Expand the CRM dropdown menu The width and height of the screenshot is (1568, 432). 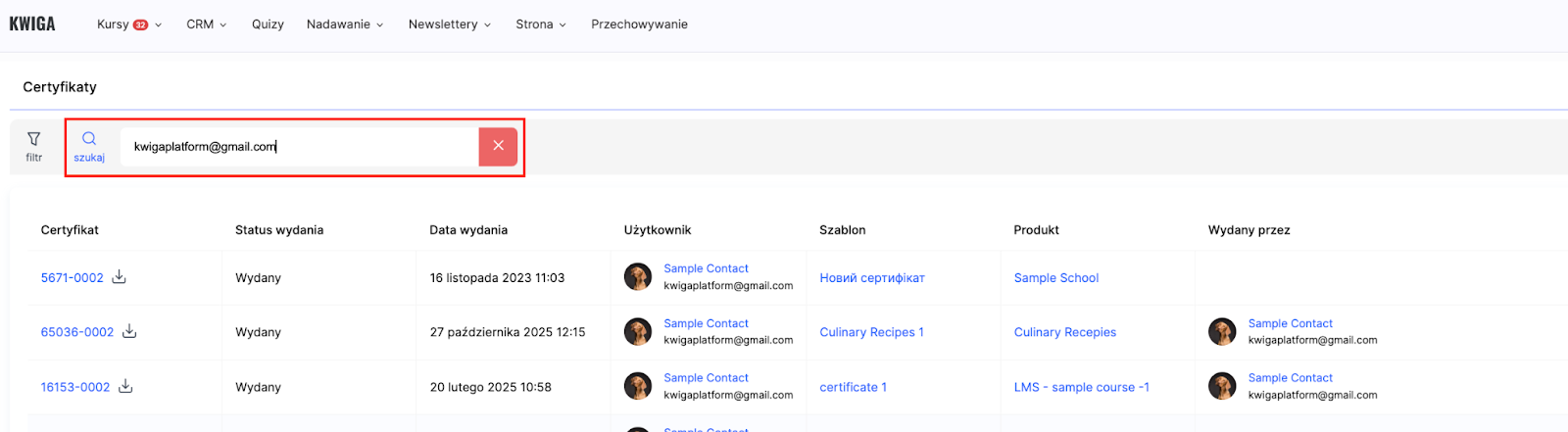point(206,24)
